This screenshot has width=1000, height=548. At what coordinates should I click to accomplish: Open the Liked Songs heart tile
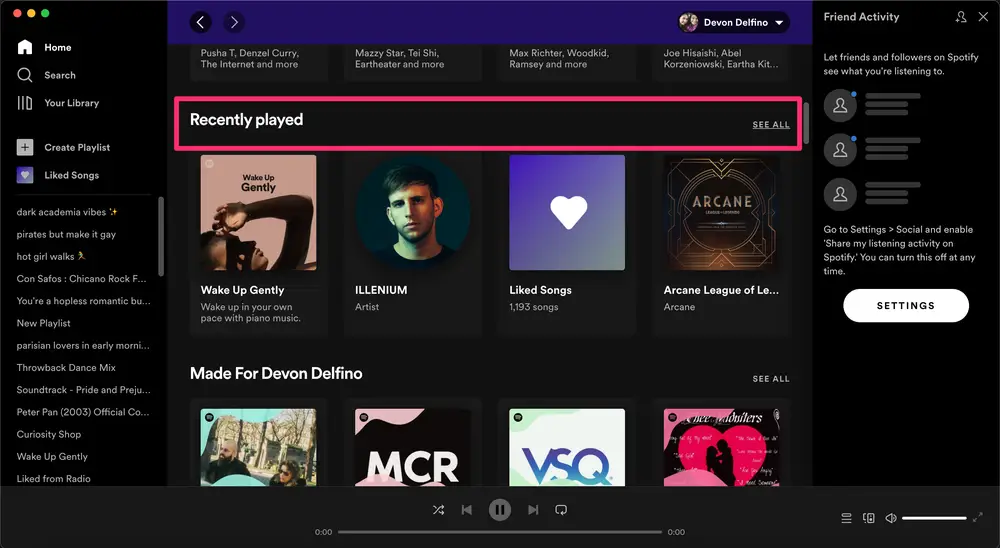[567, 212]
